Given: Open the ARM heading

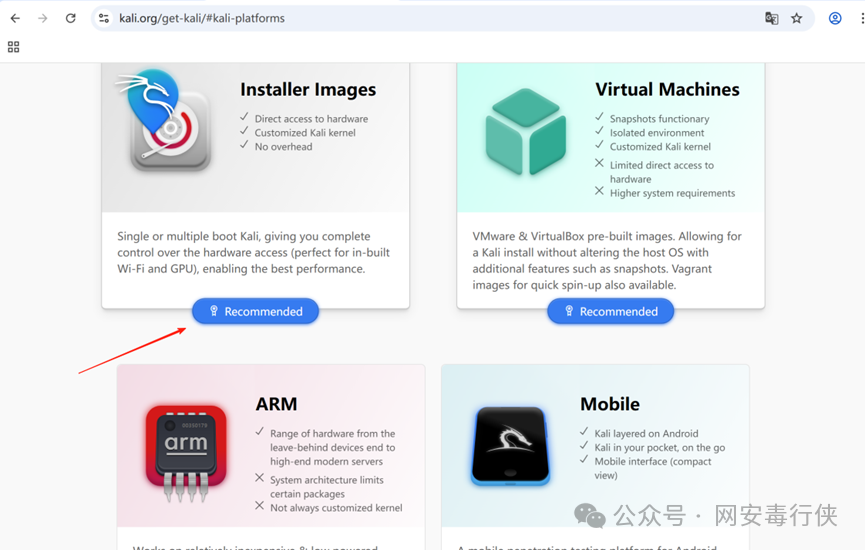Looking at the screenshot, I should [x=276, y=404].
